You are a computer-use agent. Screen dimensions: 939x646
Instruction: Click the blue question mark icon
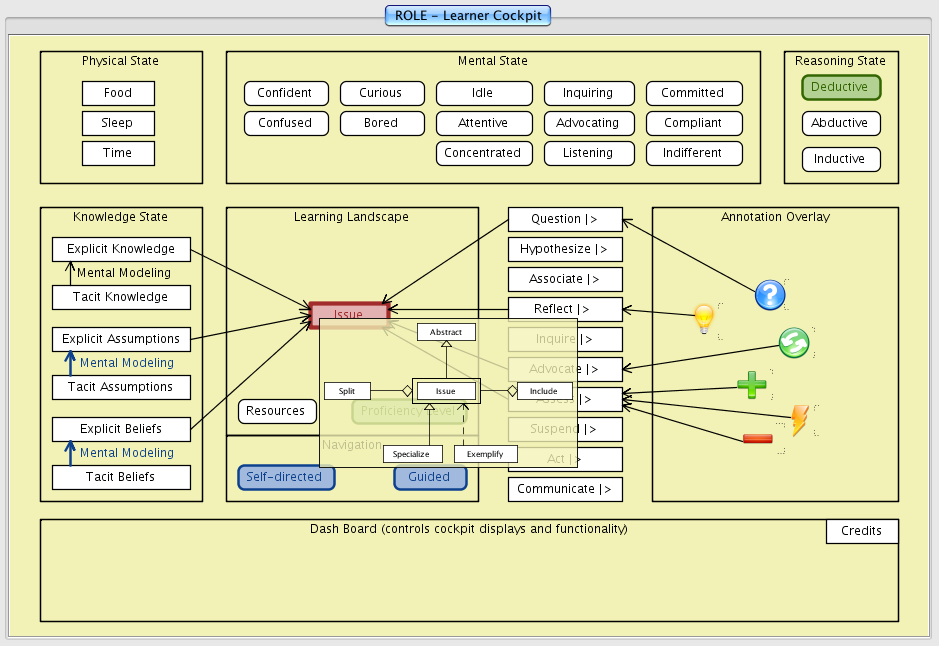click(x=769, y=295)
